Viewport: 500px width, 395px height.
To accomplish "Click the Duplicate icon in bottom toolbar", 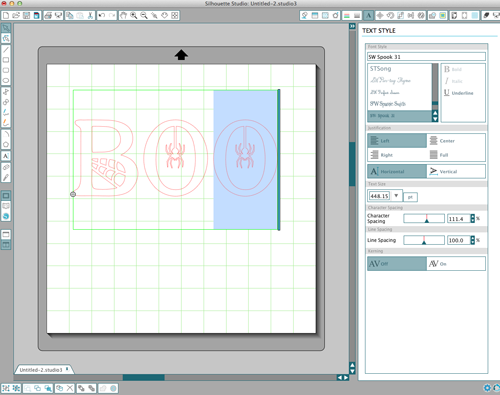I will pyautogui.click(x=59, y=388).
